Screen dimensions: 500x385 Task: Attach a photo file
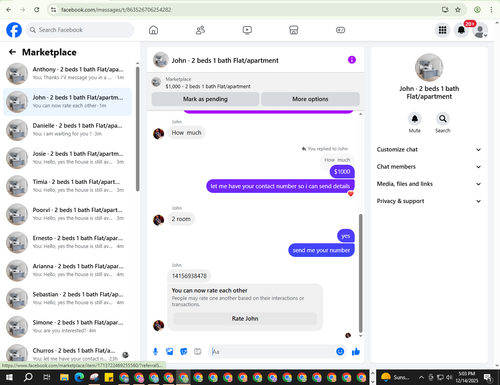point(170,351)
